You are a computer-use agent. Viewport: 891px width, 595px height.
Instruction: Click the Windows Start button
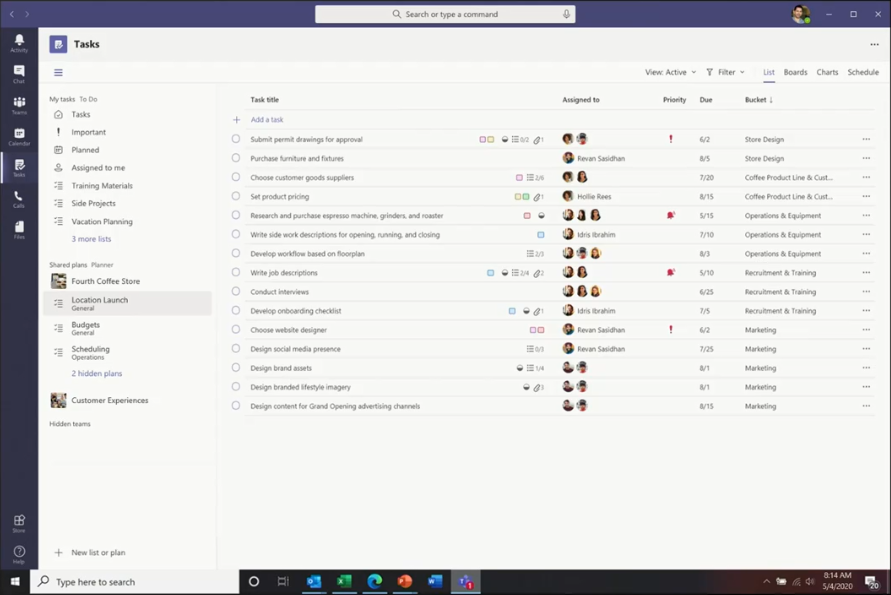(15, 581)
